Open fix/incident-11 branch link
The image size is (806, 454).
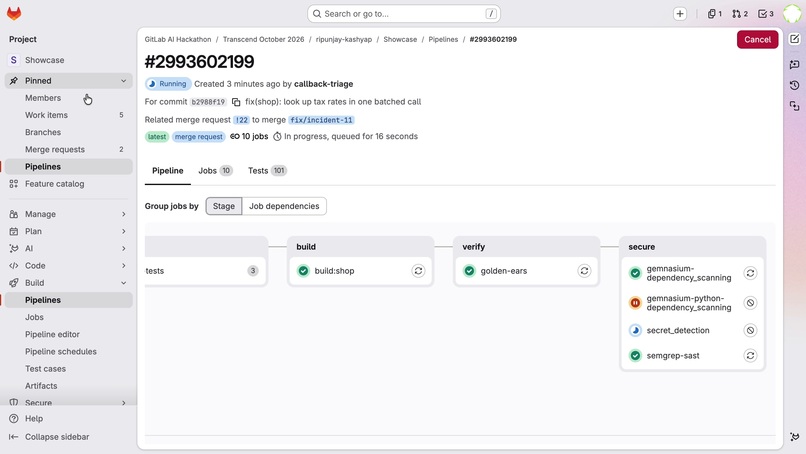(x=321, y=120)
